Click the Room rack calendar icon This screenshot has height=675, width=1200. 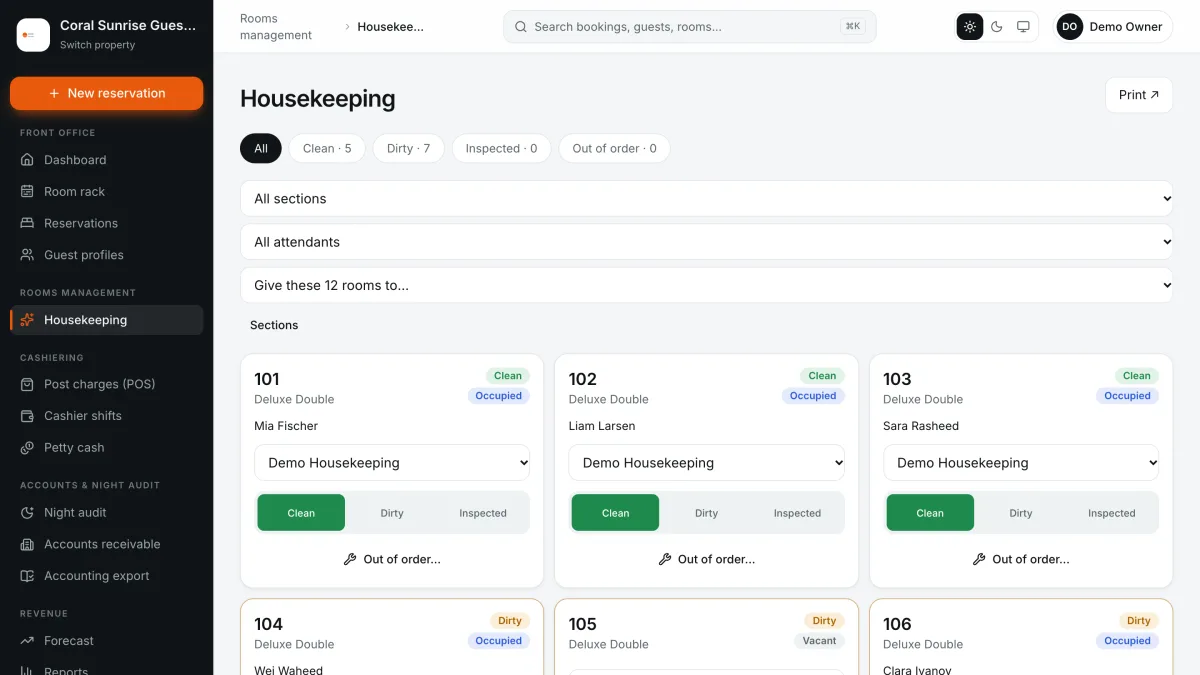[27, 192]
